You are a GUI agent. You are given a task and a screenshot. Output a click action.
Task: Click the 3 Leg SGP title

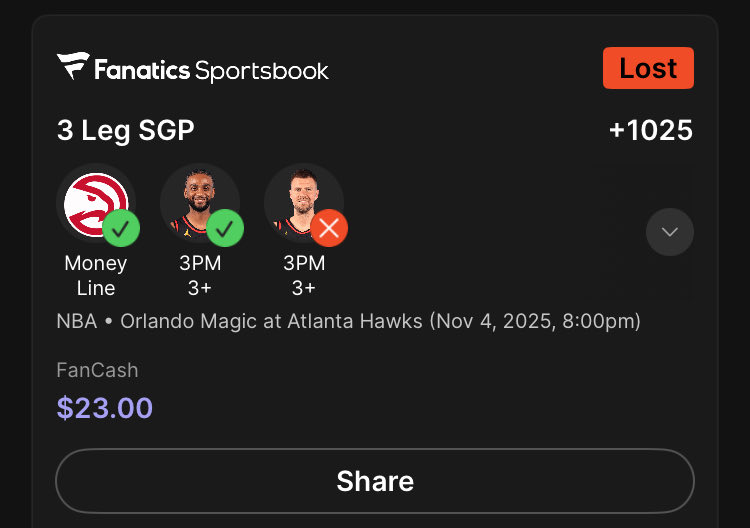(x=126, y=131)
